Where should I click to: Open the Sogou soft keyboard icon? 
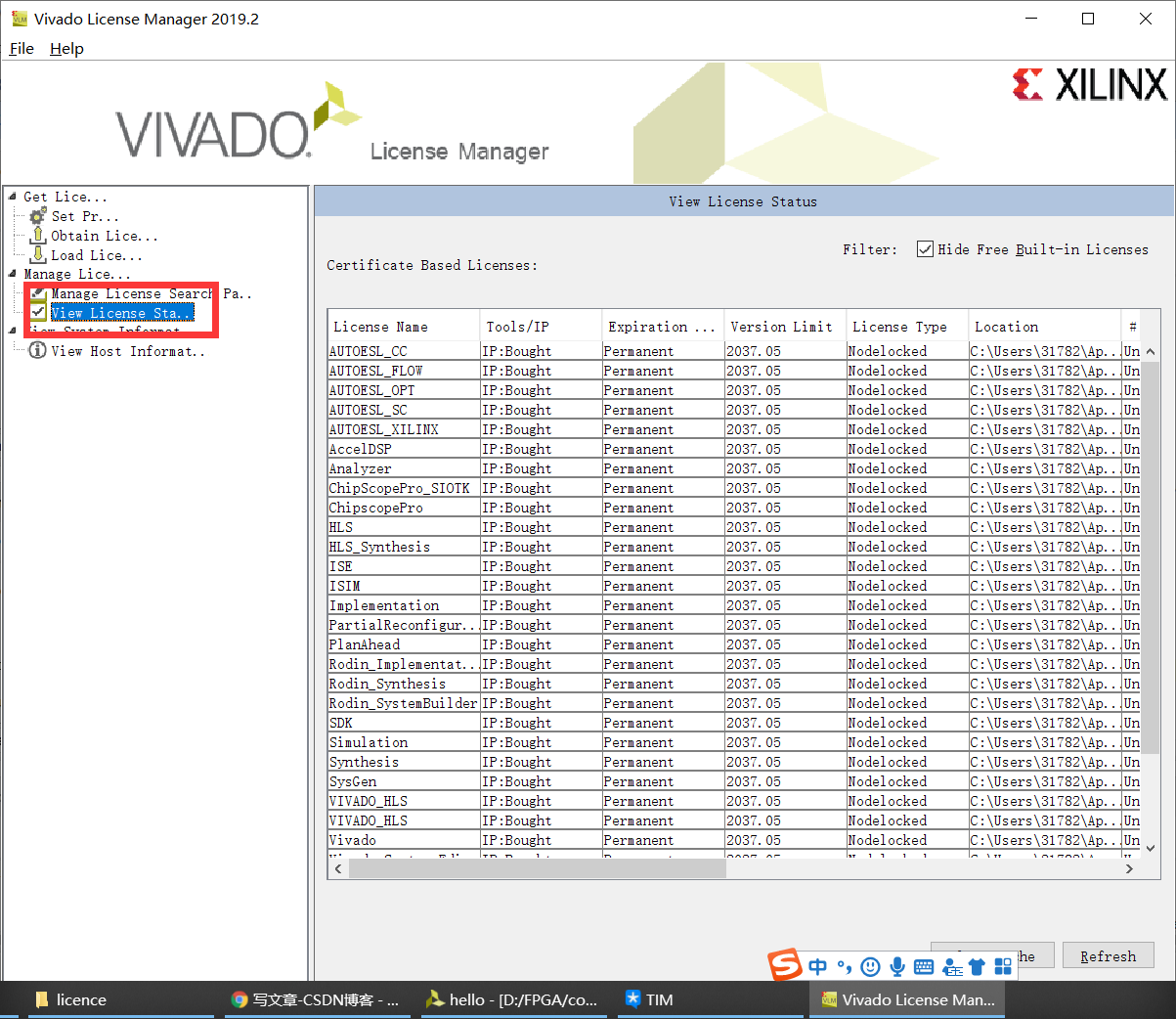click(924, 966)
